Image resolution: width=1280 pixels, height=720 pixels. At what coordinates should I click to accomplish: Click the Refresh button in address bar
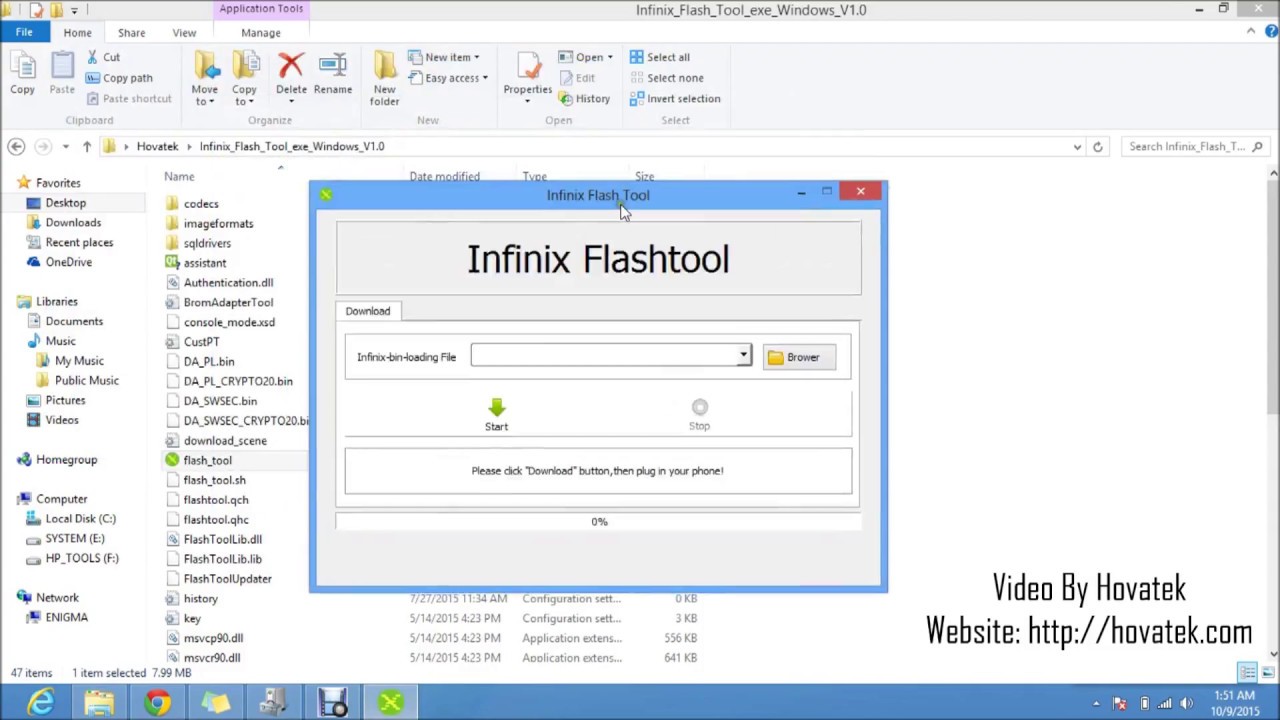(1097, 146)
